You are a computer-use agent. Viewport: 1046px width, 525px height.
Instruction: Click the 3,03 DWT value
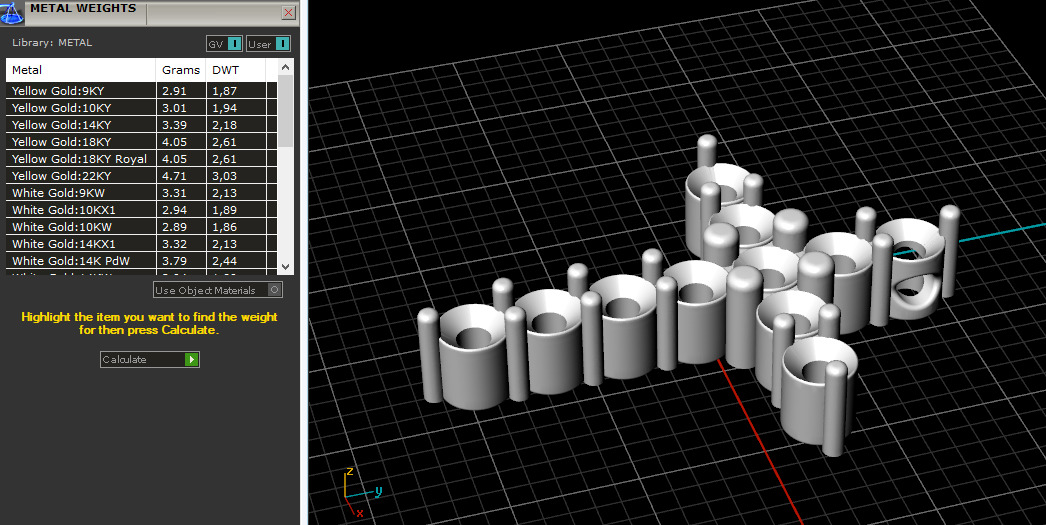[225, 176]
